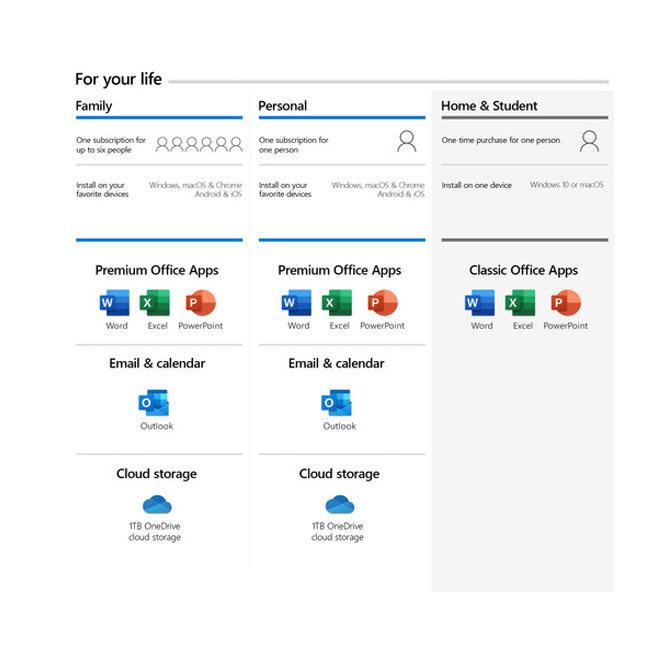The image size is (650, 650).
Task: Click the 'Word' label in Family column
Action: 117,326
